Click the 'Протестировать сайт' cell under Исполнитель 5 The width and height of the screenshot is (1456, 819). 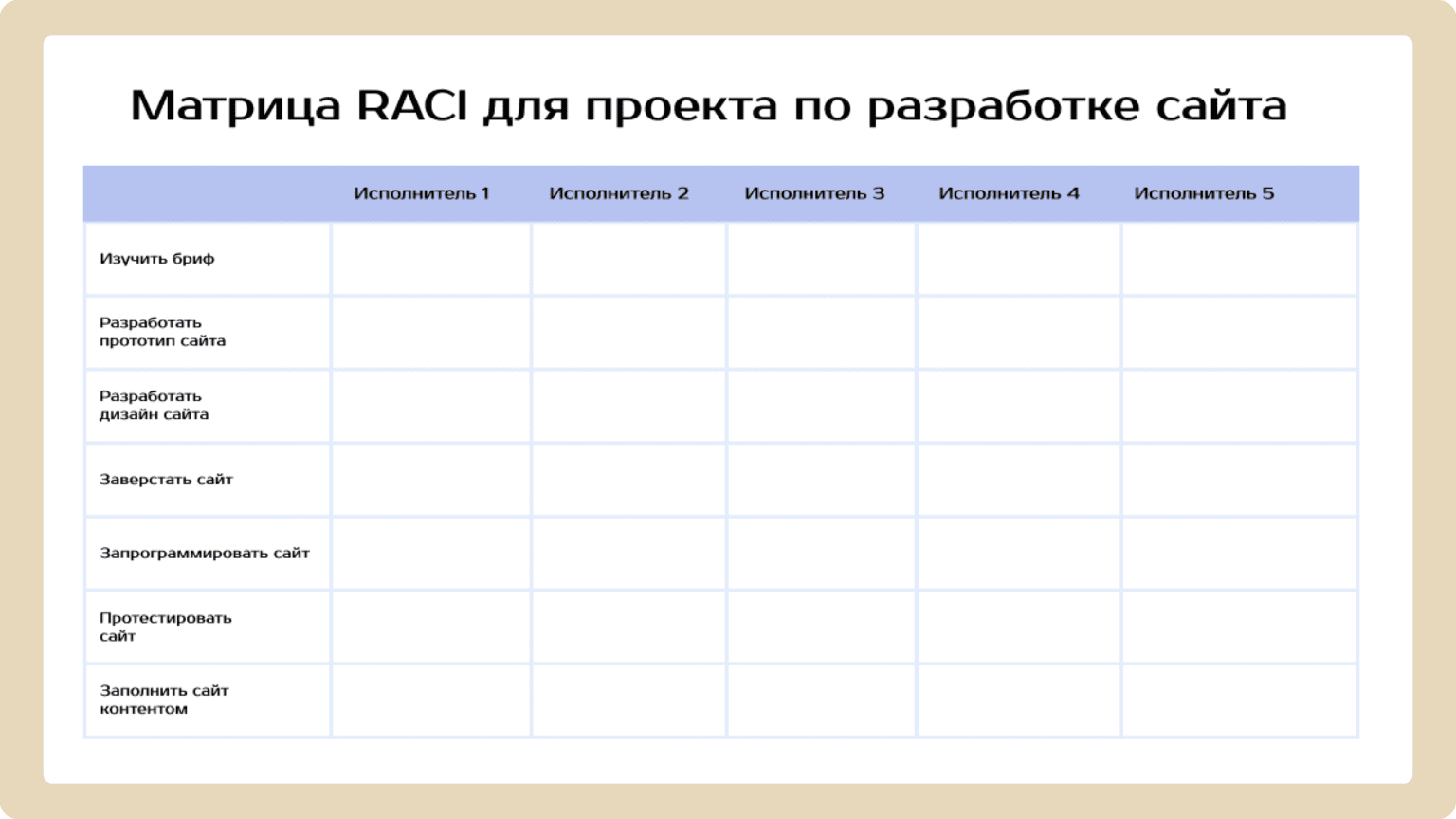(1240, 627)
